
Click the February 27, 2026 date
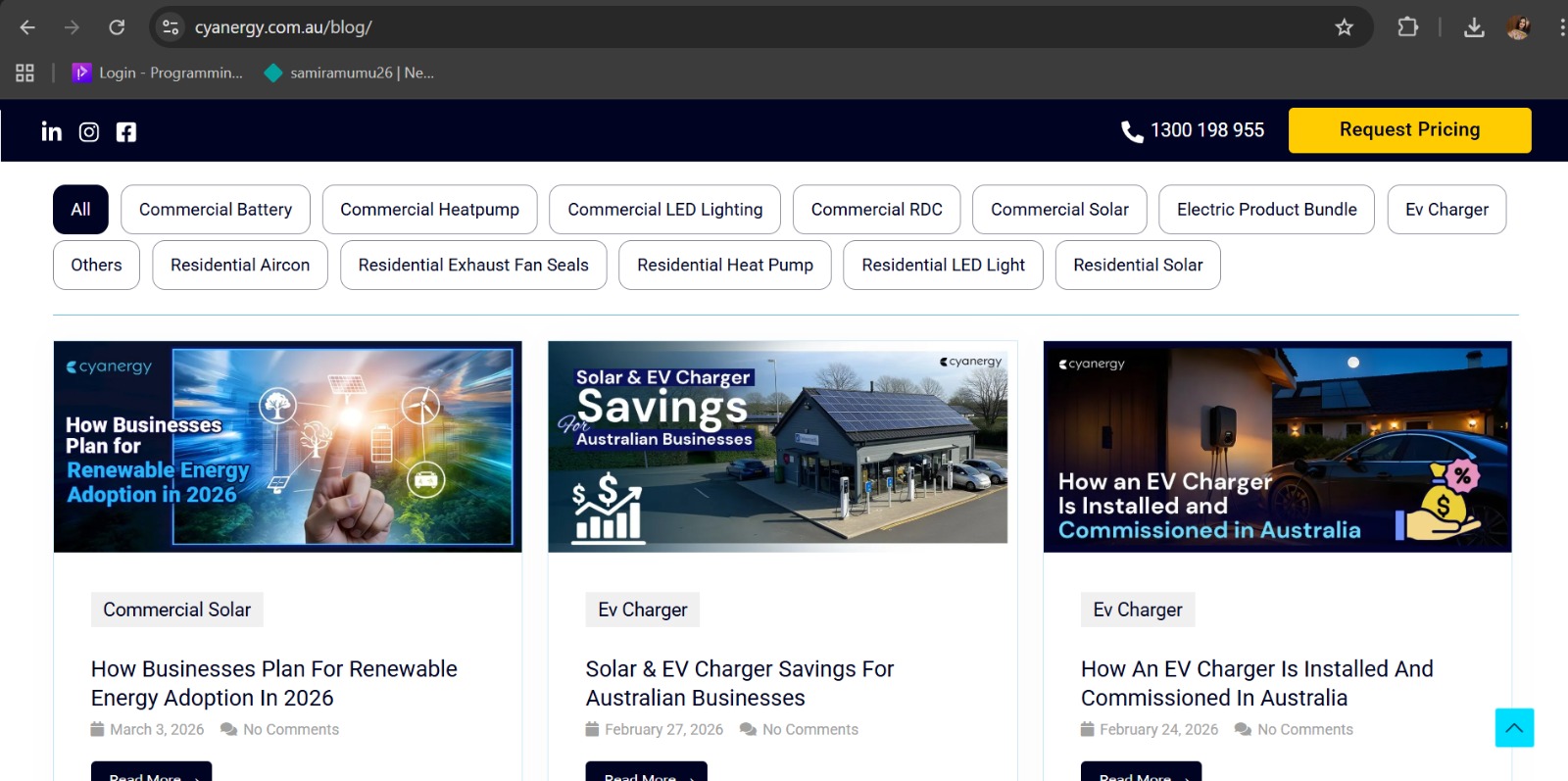(x=663, y=729)
